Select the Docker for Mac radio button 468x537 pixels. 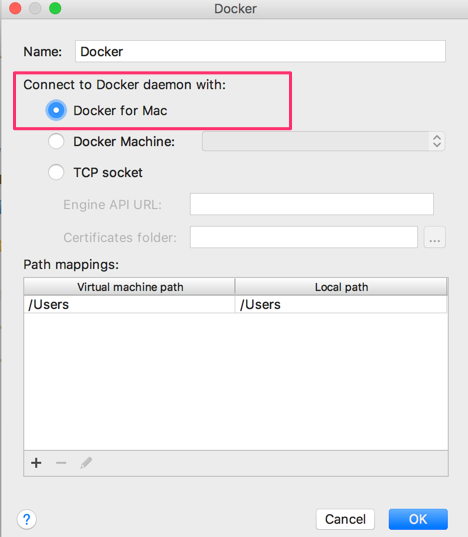tap(56, 110)
